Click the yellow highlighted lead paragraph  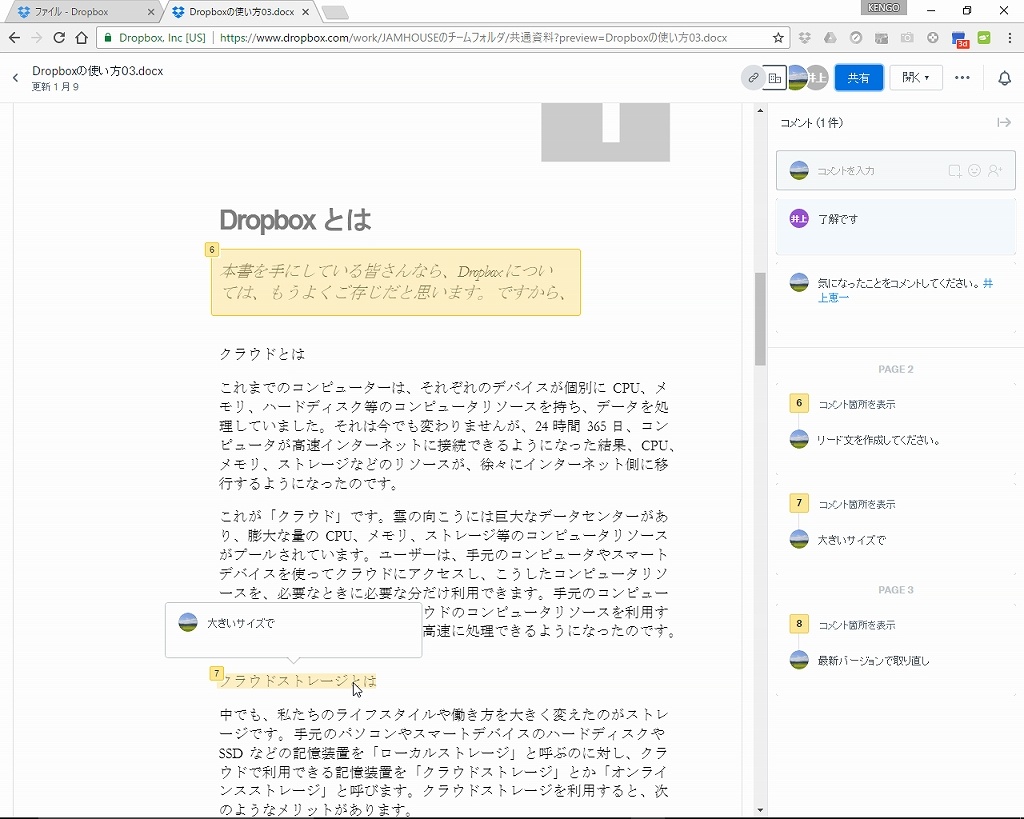point(396,282)
